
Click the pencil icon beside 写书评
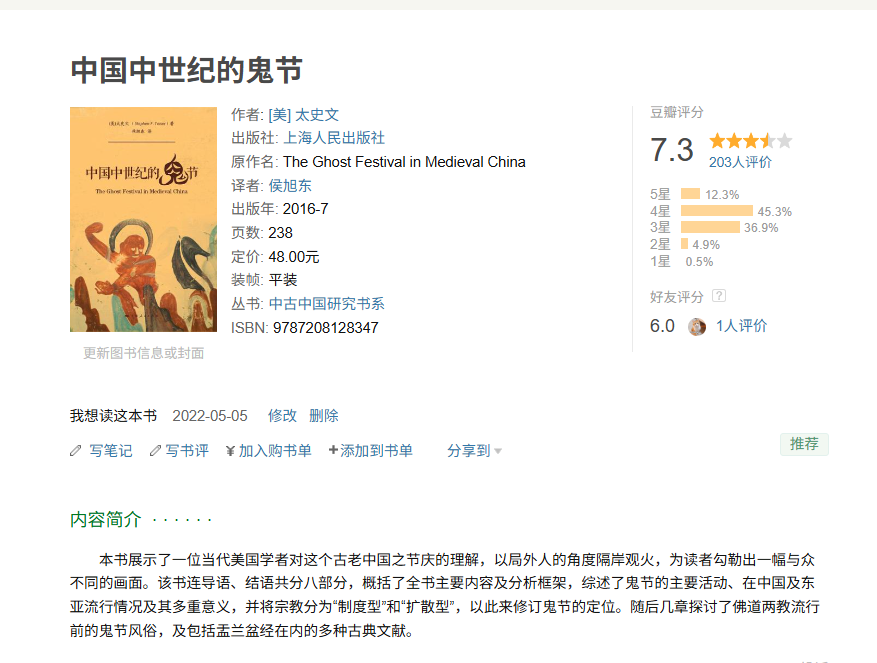pyautogui.click(x=155, y=450)
